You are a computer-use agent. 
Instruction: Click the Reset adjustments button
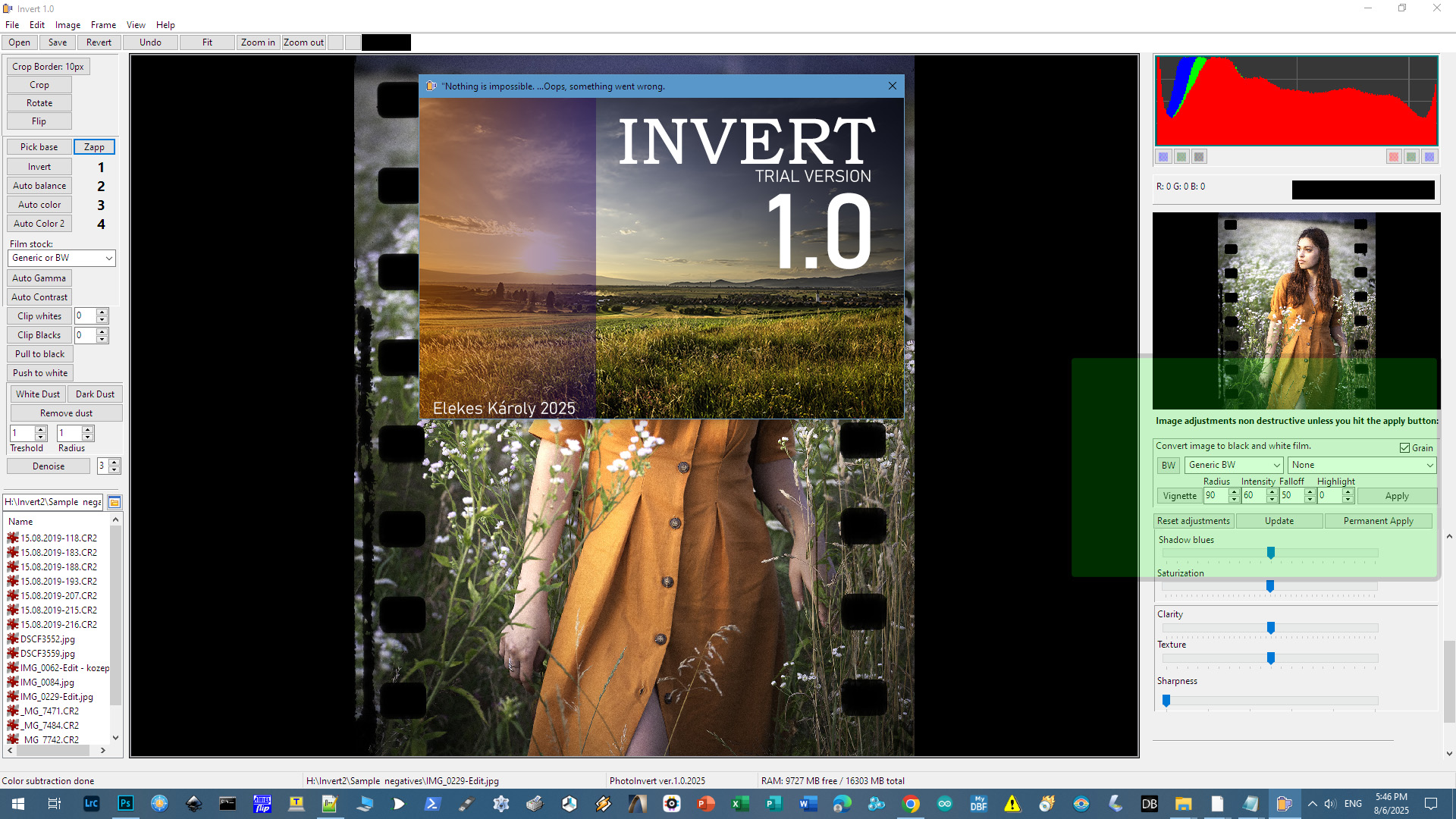pyautogui.click(x=1194, y=521)
